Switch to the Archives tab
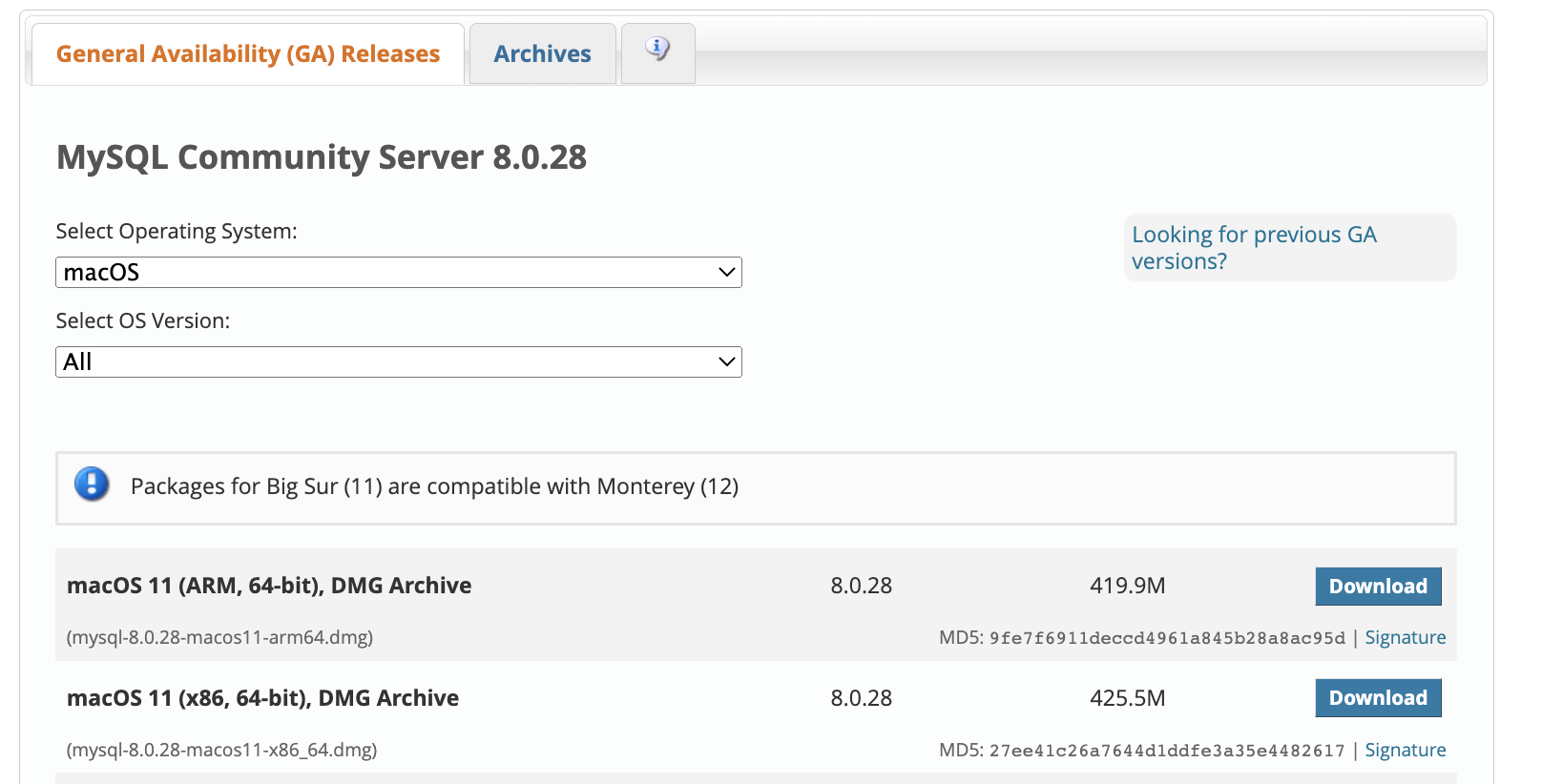Image resolution: width=1542 pixels, height=784 pixels. pos(542,54)
